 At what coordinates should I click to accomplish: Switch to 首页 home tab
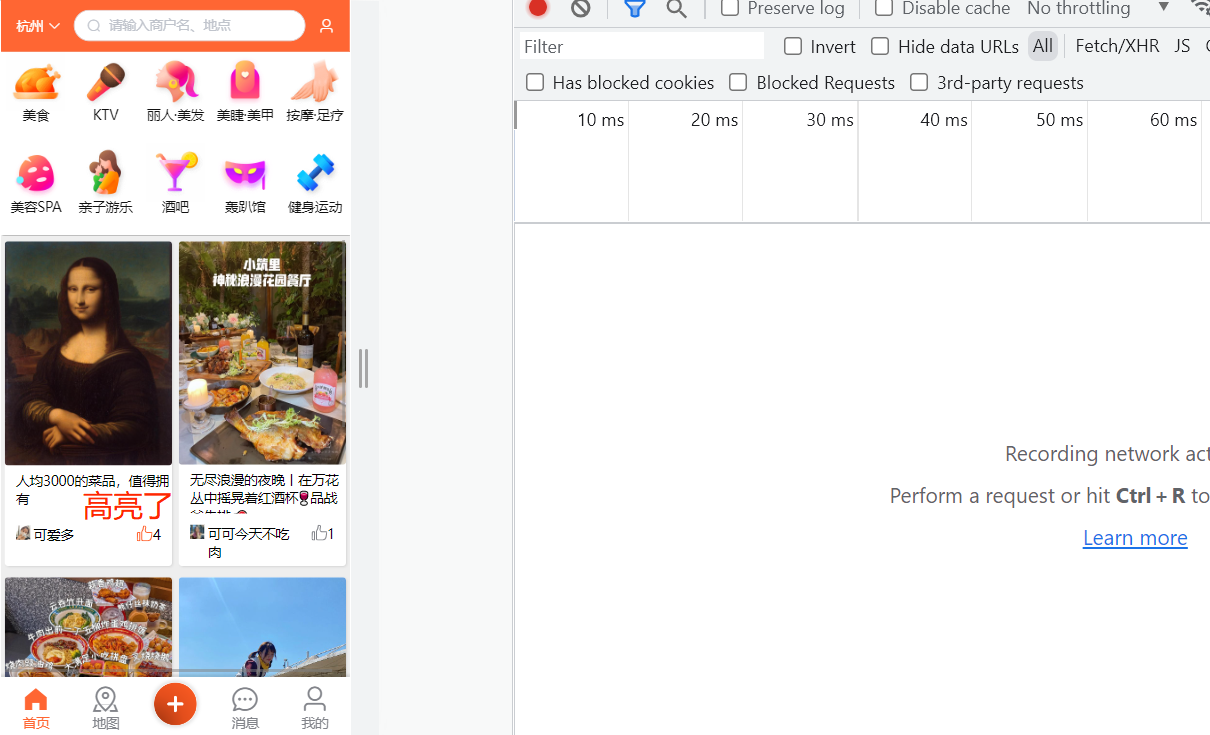point(36,709)
